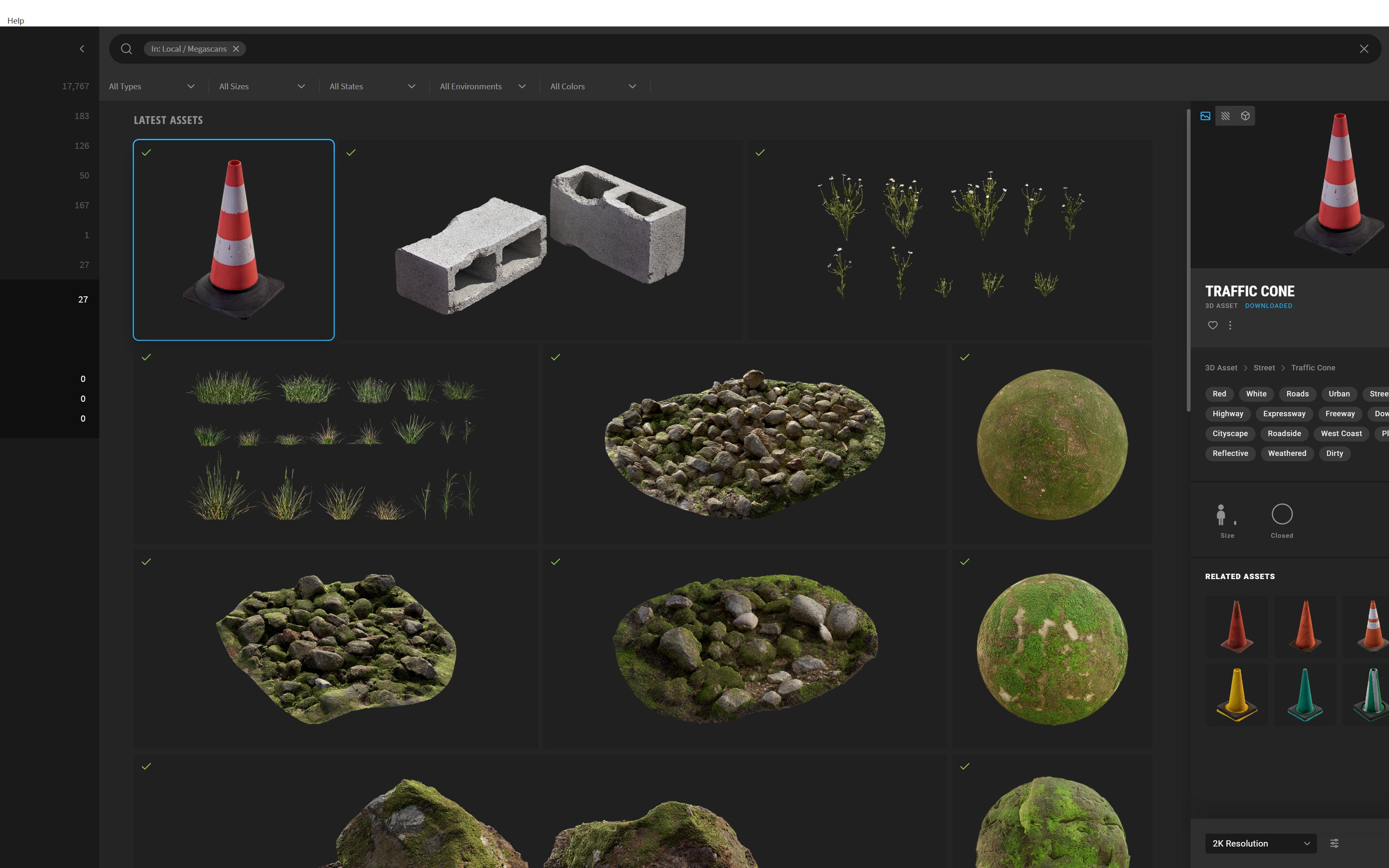Remove the In: Local / Megascans filter chip
This screenshot has width=1389, height=868.
pos(236,49)
